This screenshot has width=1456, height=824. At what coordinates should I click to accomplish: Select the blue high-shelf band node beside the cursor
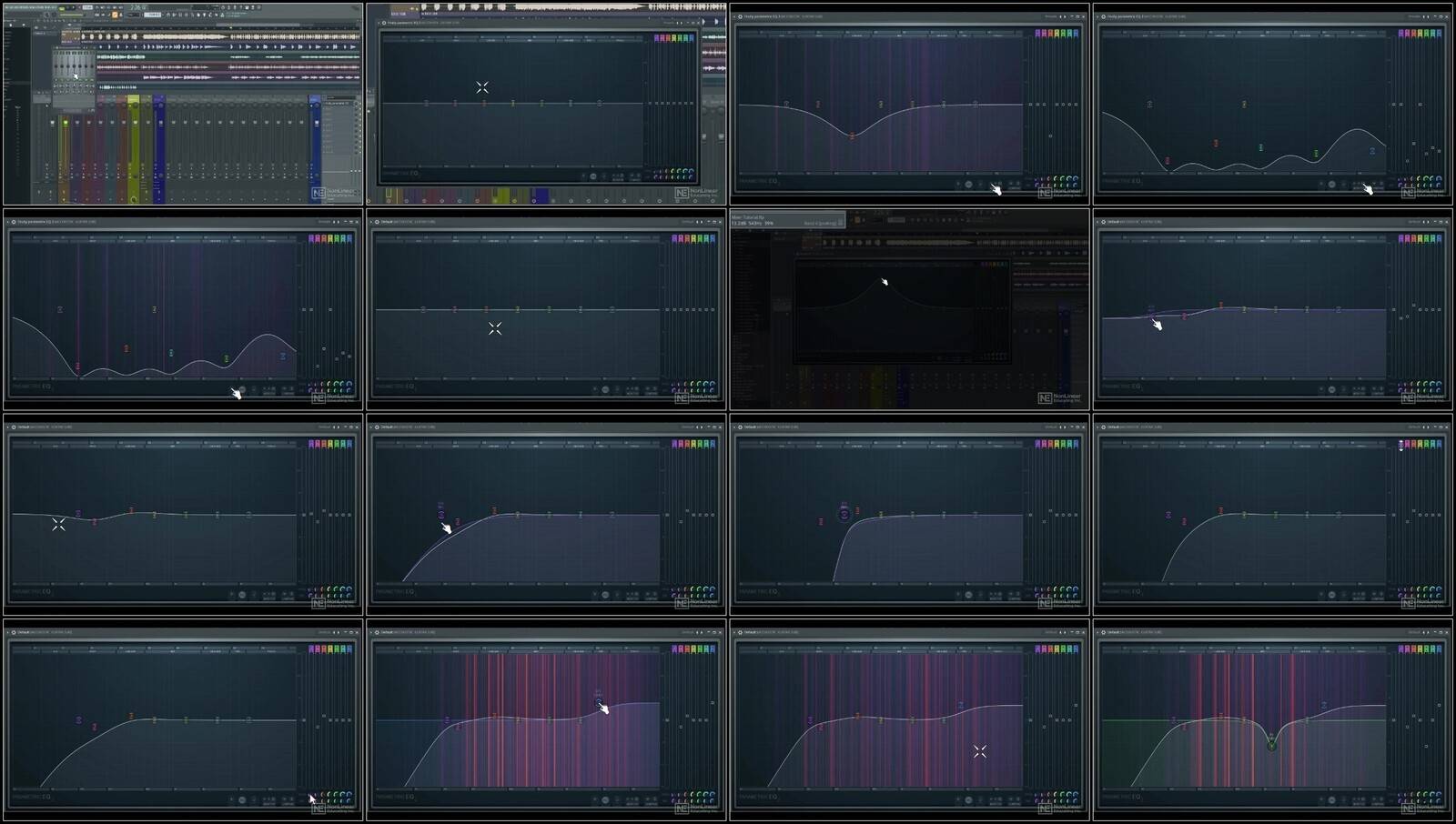[598, 702]
